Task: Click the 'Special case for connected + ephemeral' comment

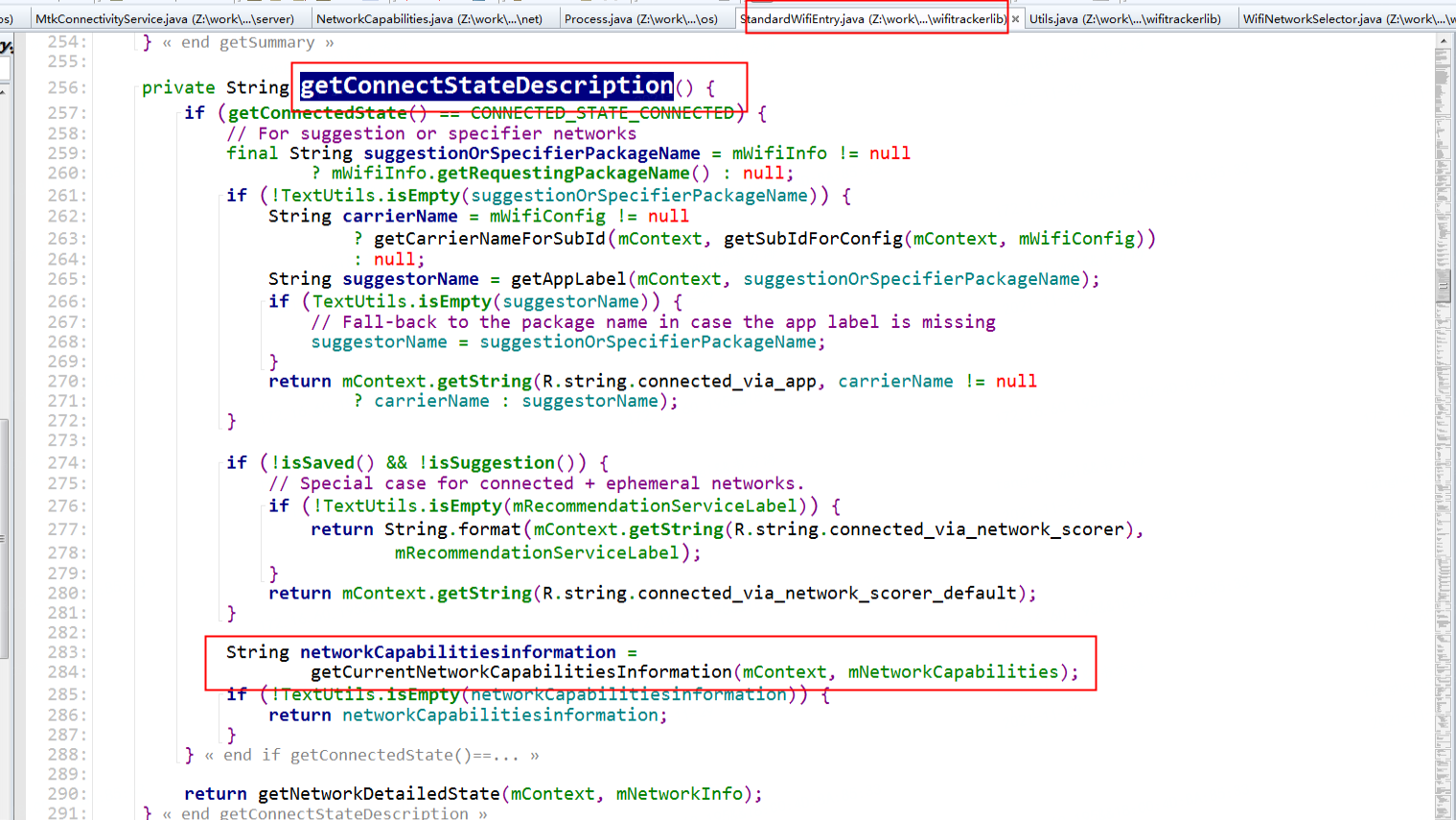Action: tap(537, 483)
